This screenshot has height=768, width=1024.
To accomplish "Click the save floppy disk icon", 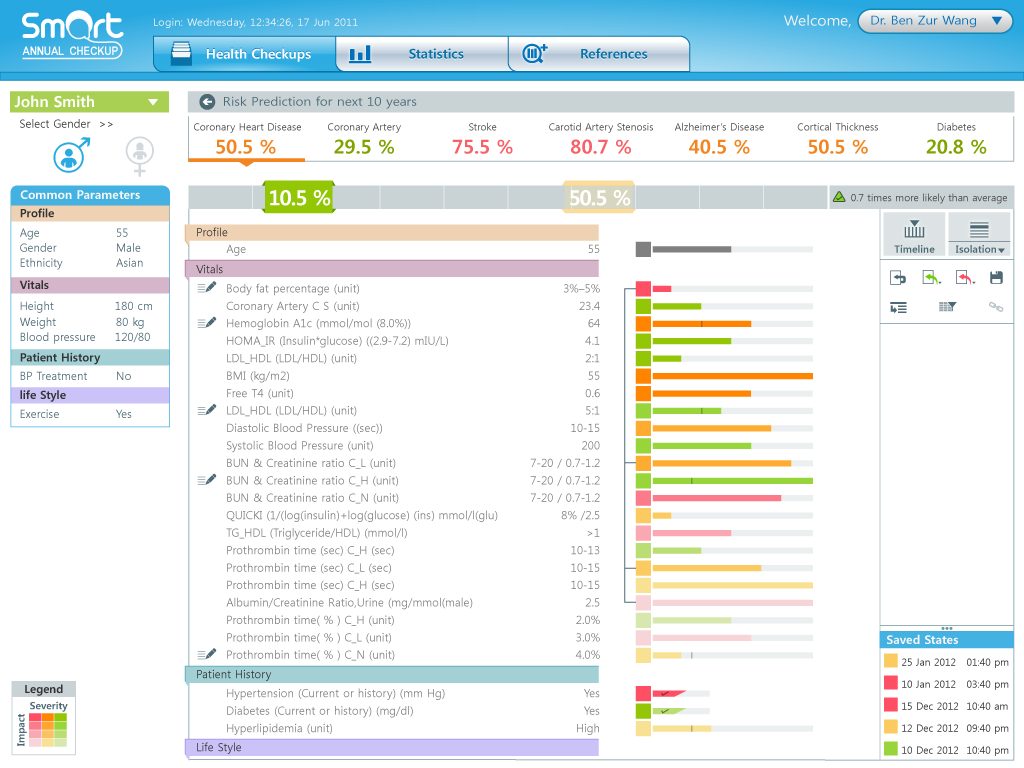I will pyautogui.click(x=996, y=278).
